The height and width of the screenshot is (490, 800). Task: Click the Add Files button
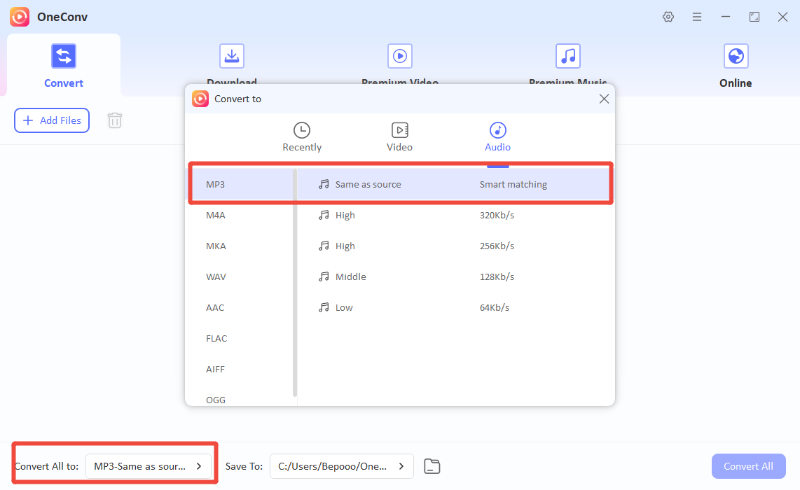point(52,120)
